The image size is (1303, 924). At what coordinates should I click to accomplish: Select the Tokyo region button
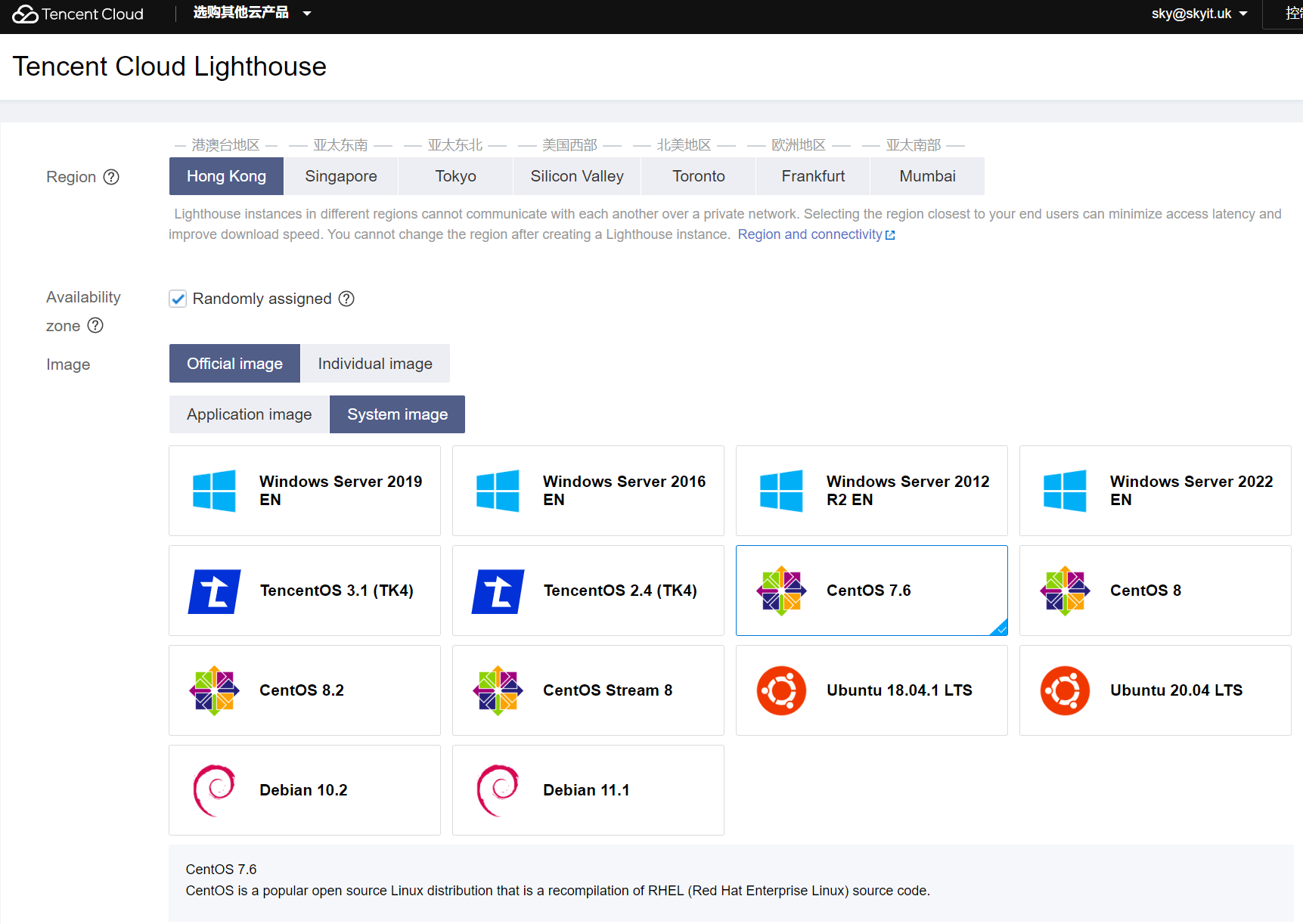(x=455, y=176)
